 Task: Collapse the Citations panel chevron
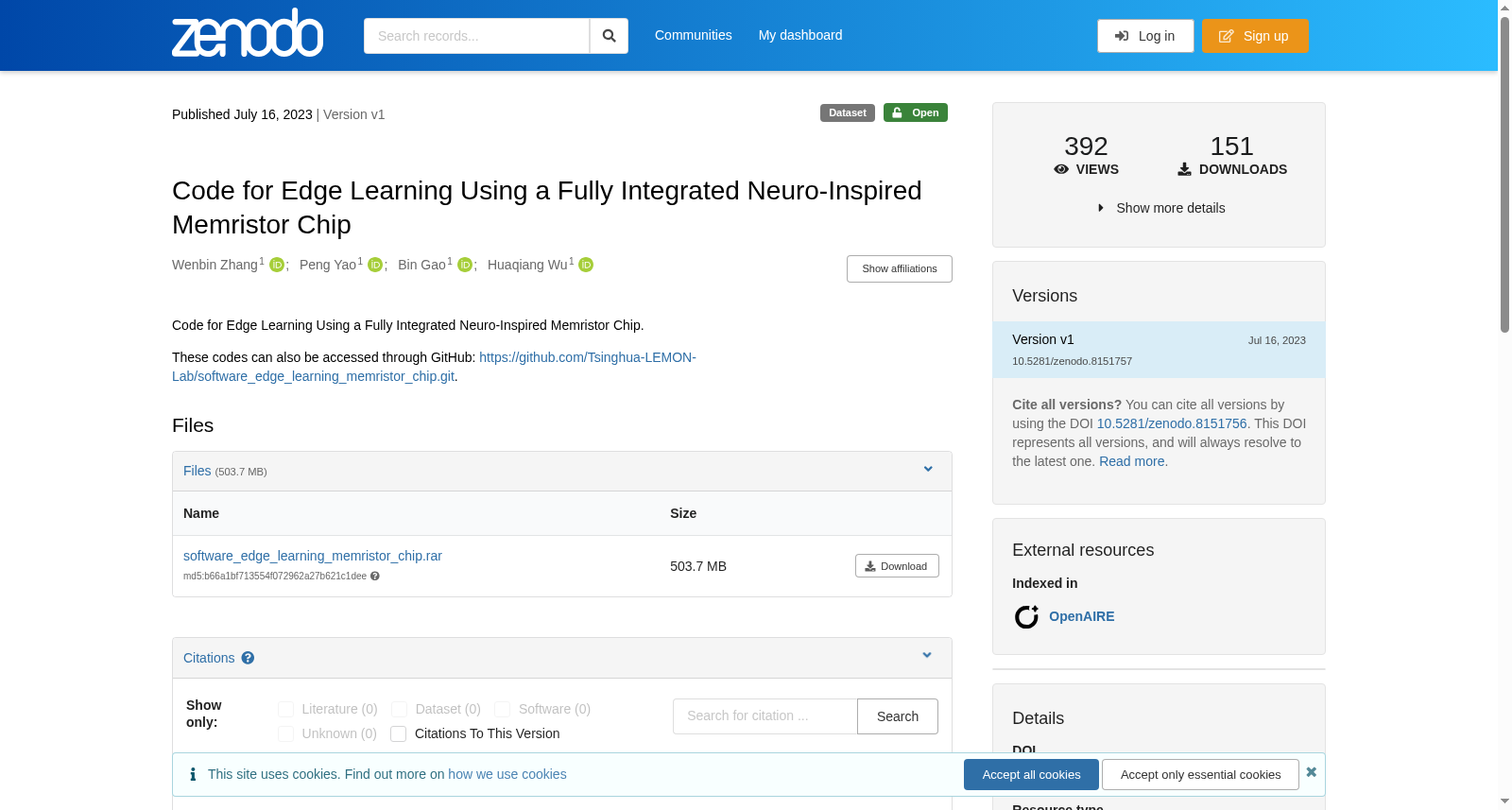point(927,655)
